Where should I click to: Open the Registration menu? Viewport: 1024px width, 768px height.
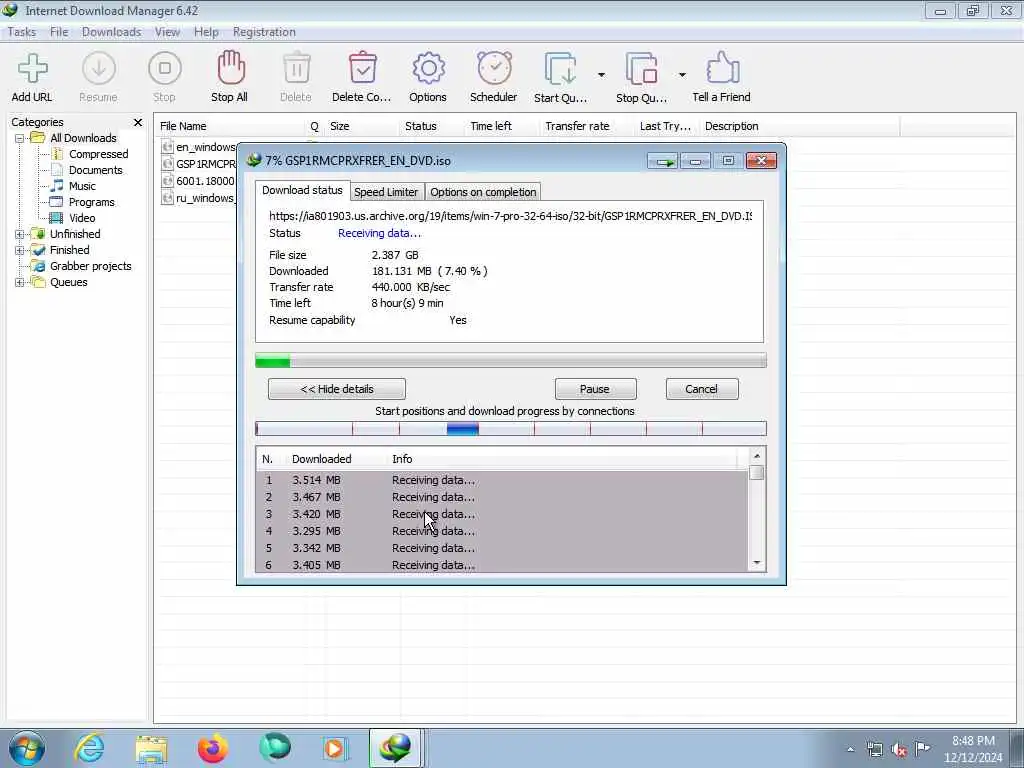tap(264, 32)
